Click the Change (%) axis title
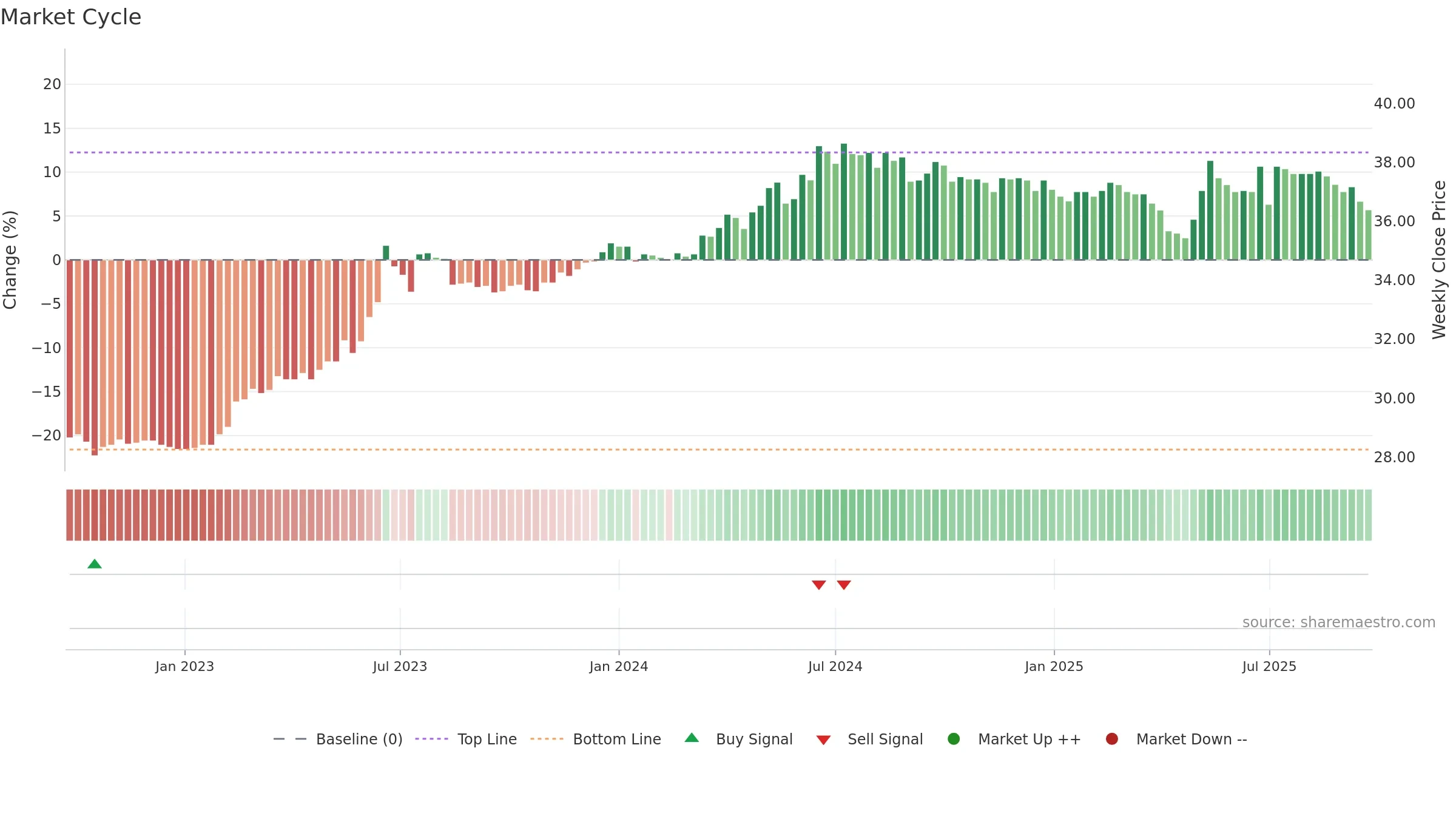Image resolution: width=1456 pixels, height=819 pixels. point(10,260)
